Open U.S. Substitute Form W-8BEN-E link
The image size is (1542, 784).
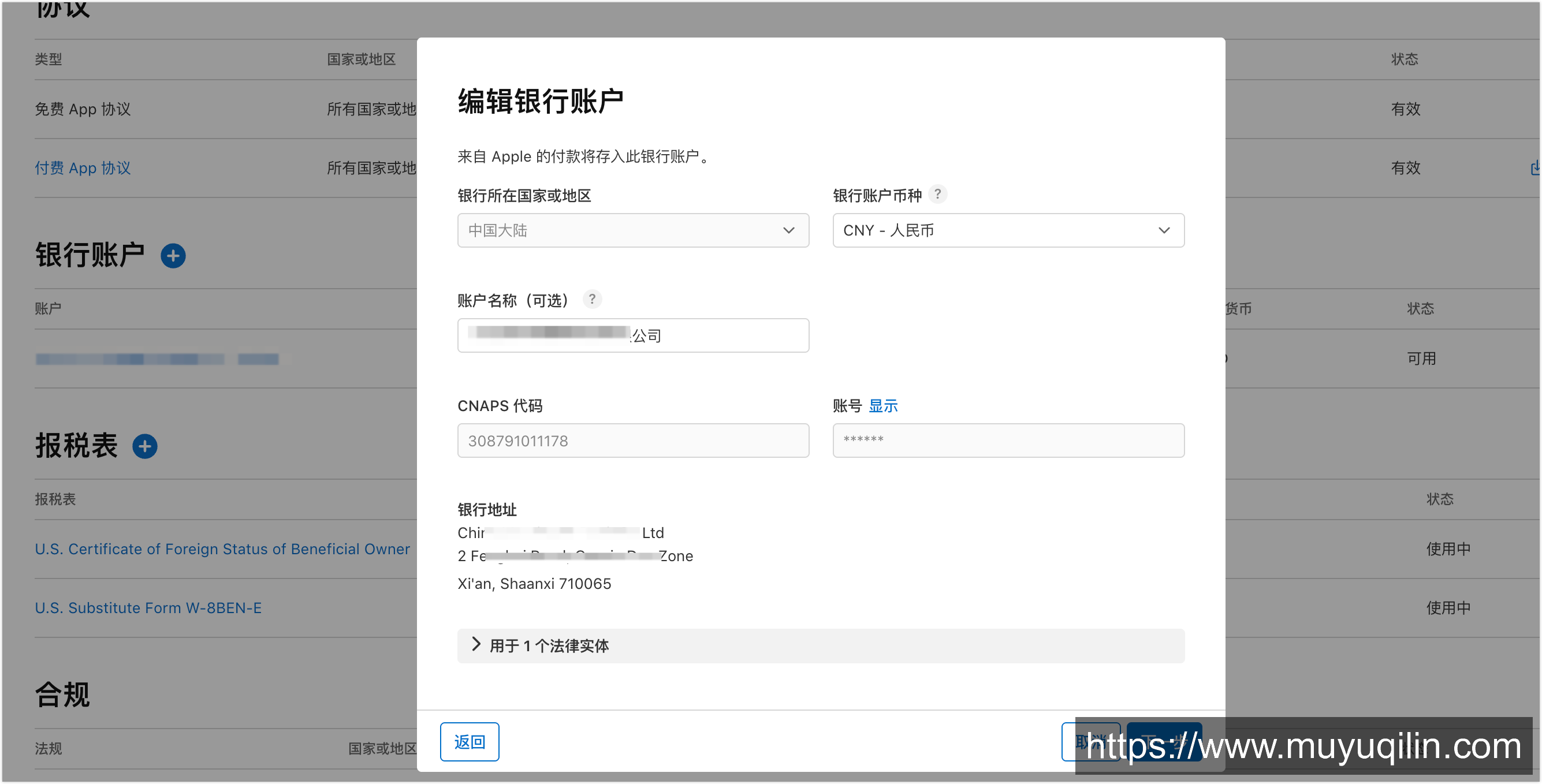click(148, 608)
